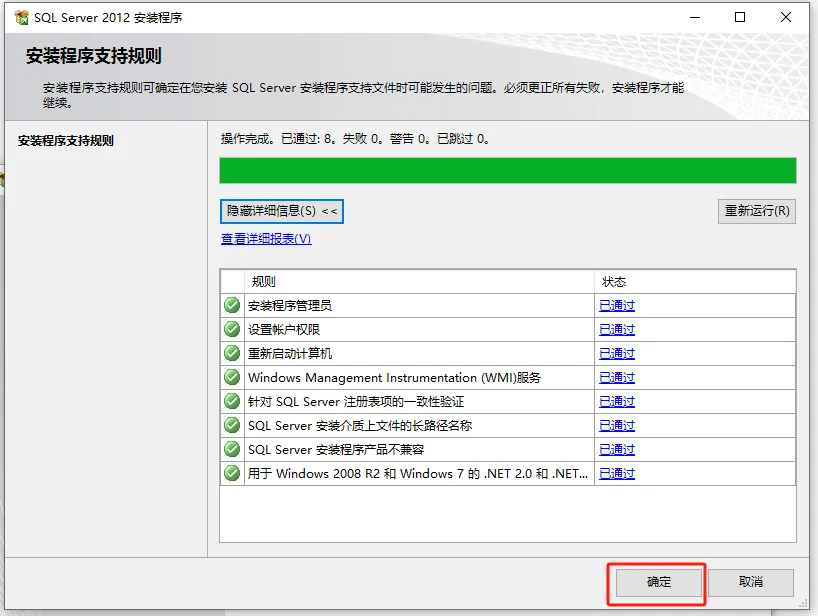
Task: Open the 查看详细报表(V) link
Action: coord(266,239)
